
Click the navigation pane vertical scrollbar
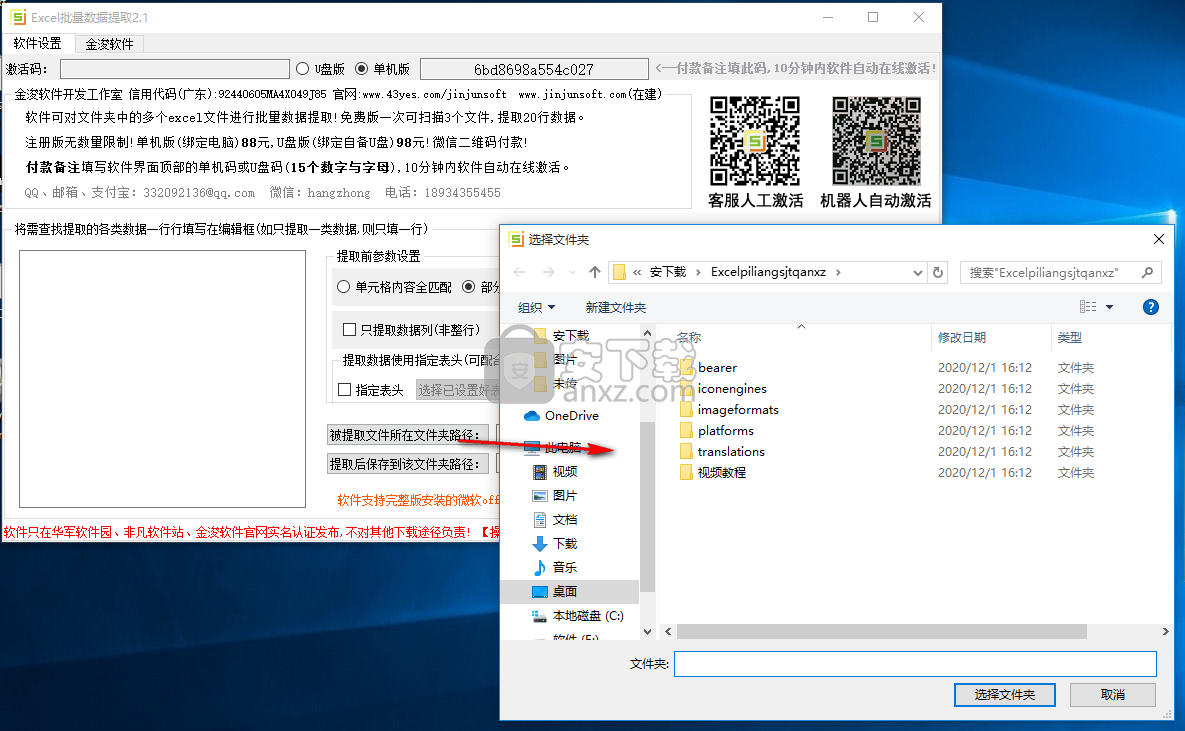point(647,506)
